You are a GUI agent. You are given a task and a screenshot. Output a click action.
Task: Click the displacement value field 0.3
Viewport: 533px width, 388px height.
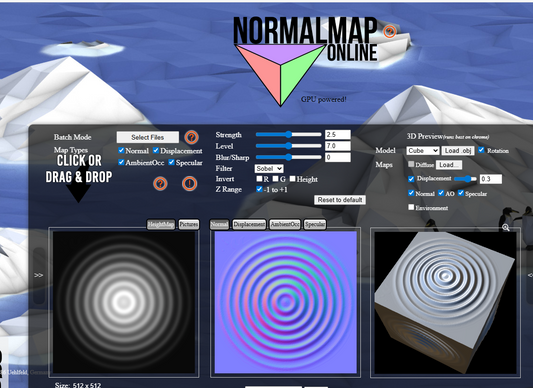click(x=491, y=179)
